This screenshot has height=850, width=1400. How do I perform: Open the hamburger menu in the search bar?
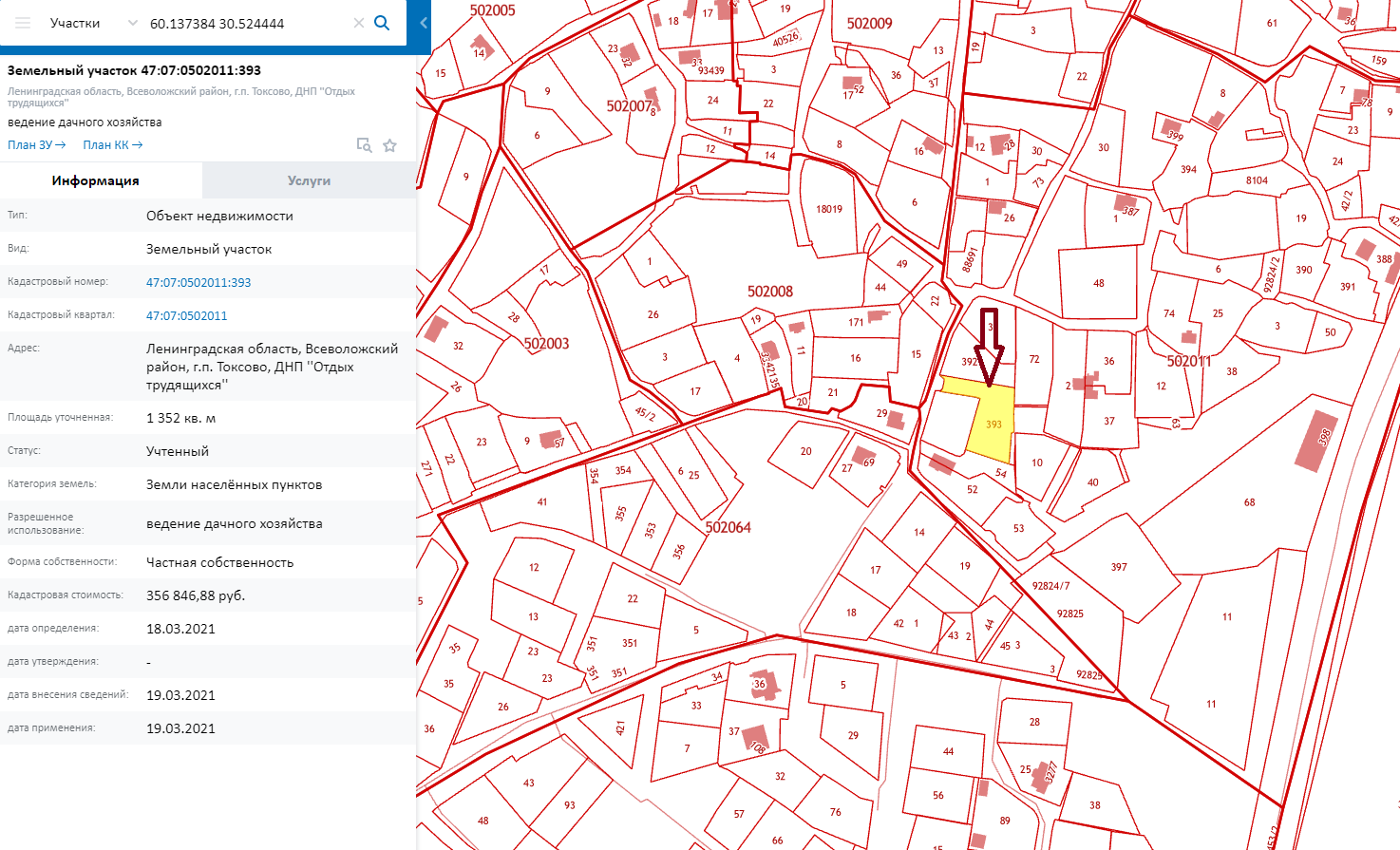[x=23, y=23]
